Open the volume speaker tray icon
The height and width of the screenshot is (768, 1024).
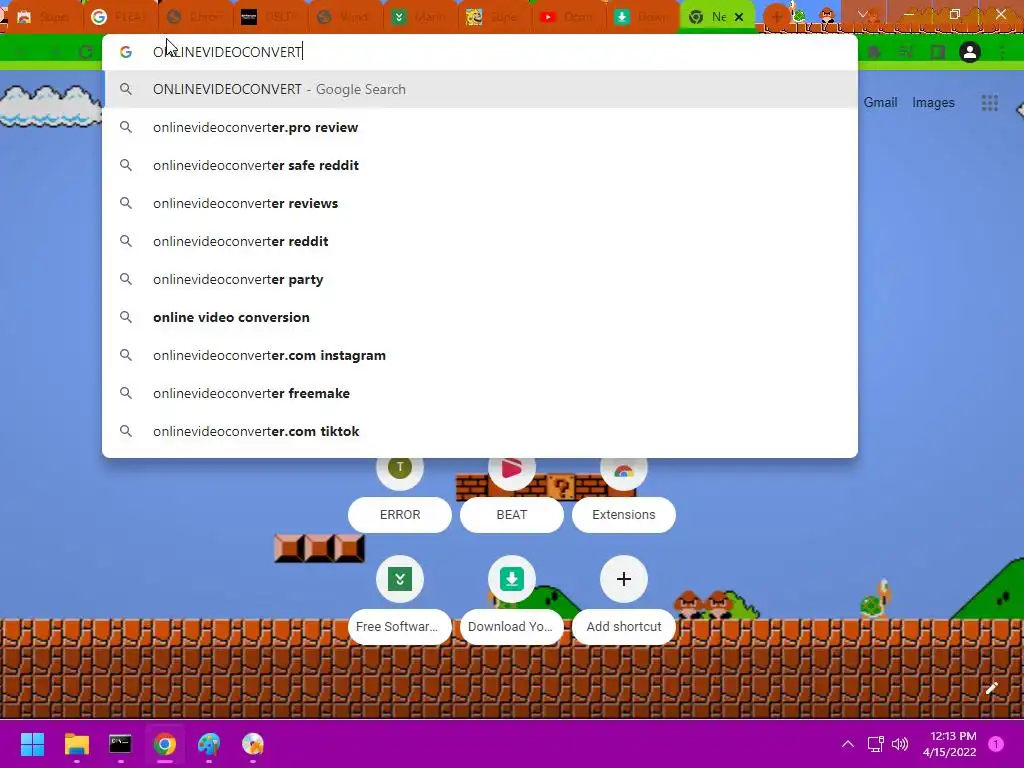(900, 744)
